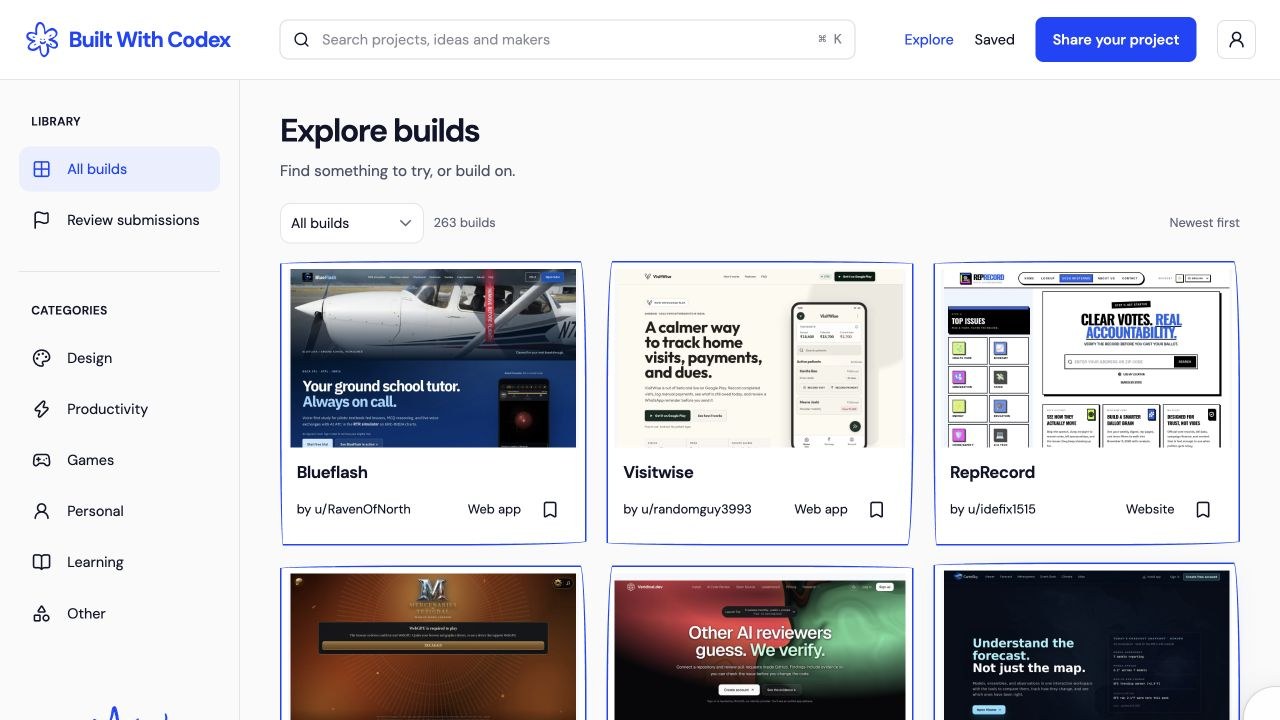Image resolution: width=1280 pixels, height=720 pixels.
Task: Bookmark the Blueflash project
Action: coord(550,510)
